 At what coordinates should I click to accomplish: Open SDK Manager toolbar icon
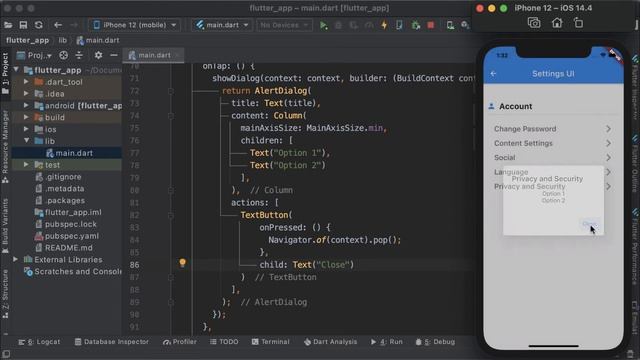(x=465, y=25)
